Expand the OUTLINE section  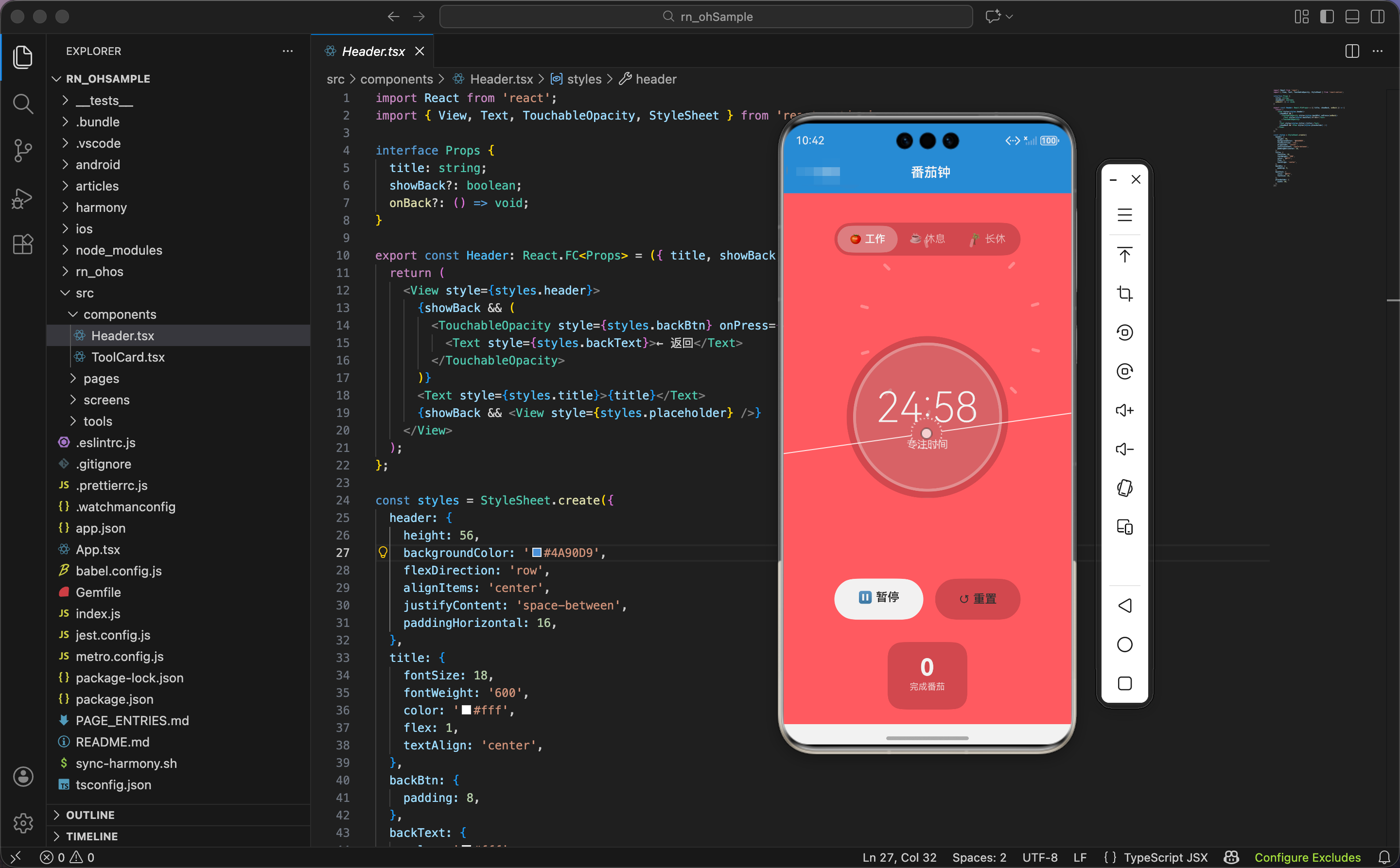coord(90,815)
